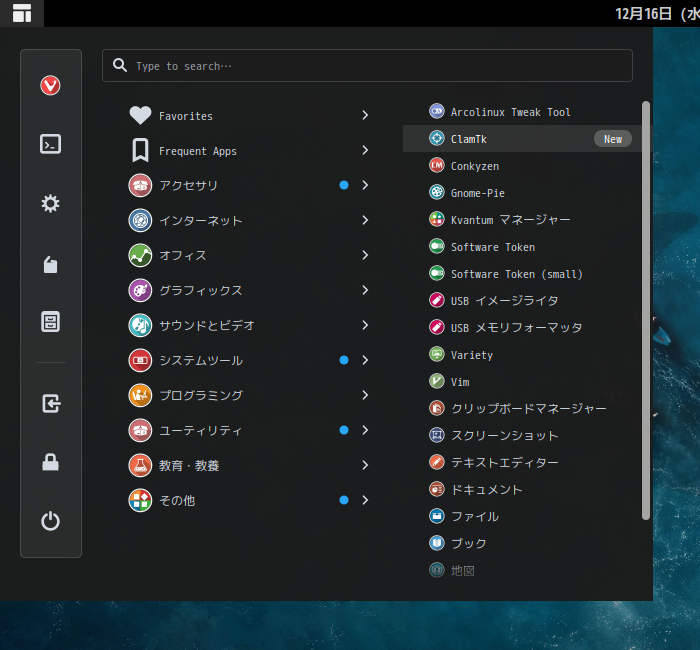Launch Software Token from the list
The width and height of the screenshot is (700, 650).
pyautogui.click(x=521, y=246)
